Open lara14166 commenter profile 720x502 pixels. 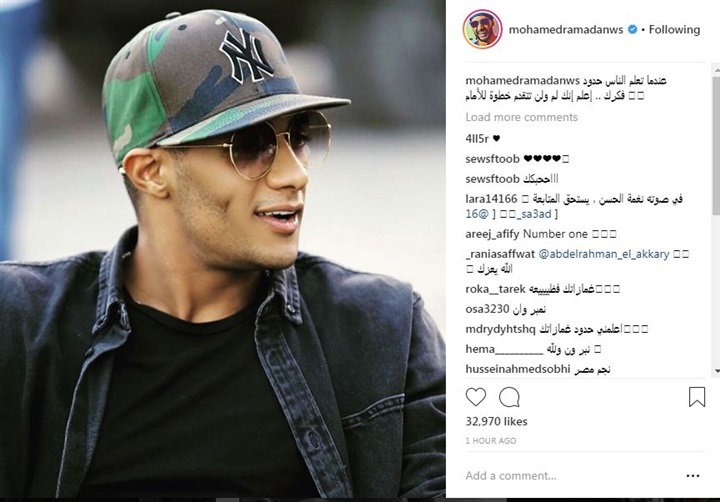tap(491, 199)
